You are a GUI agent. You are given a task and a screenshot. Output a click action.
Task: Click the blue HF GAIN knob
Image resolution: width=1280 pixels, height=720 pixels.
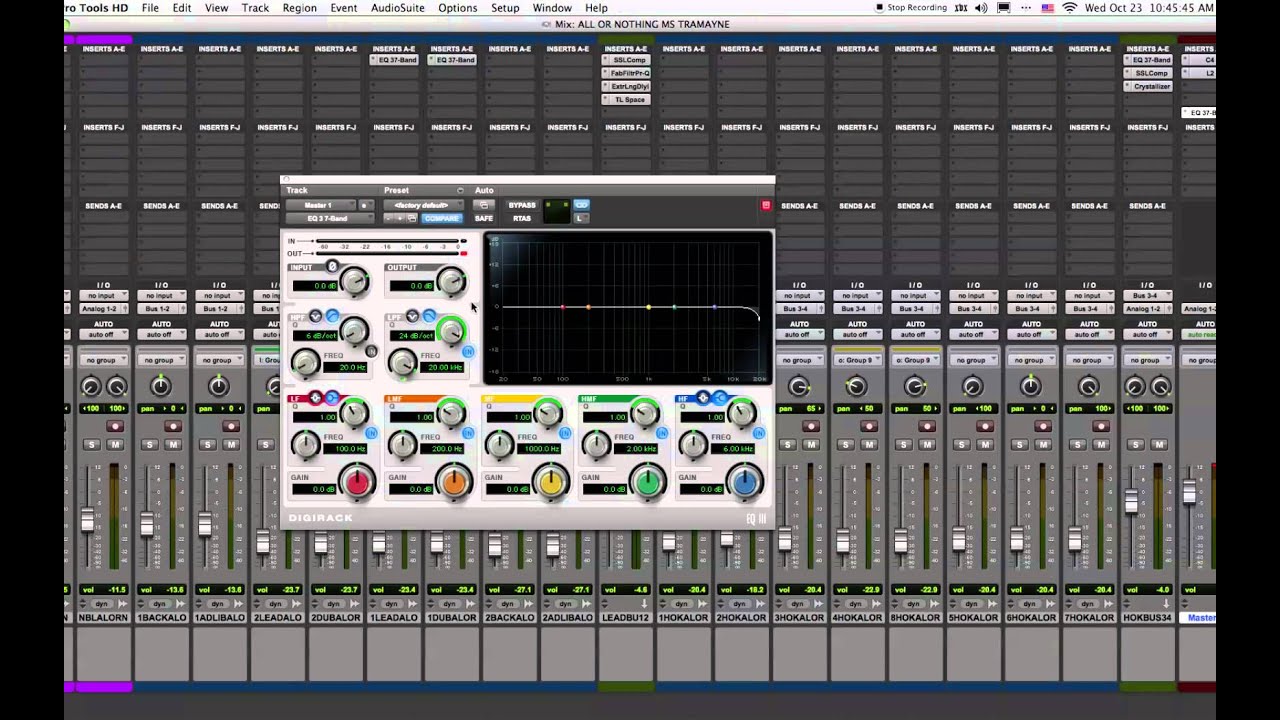point(745,482)
